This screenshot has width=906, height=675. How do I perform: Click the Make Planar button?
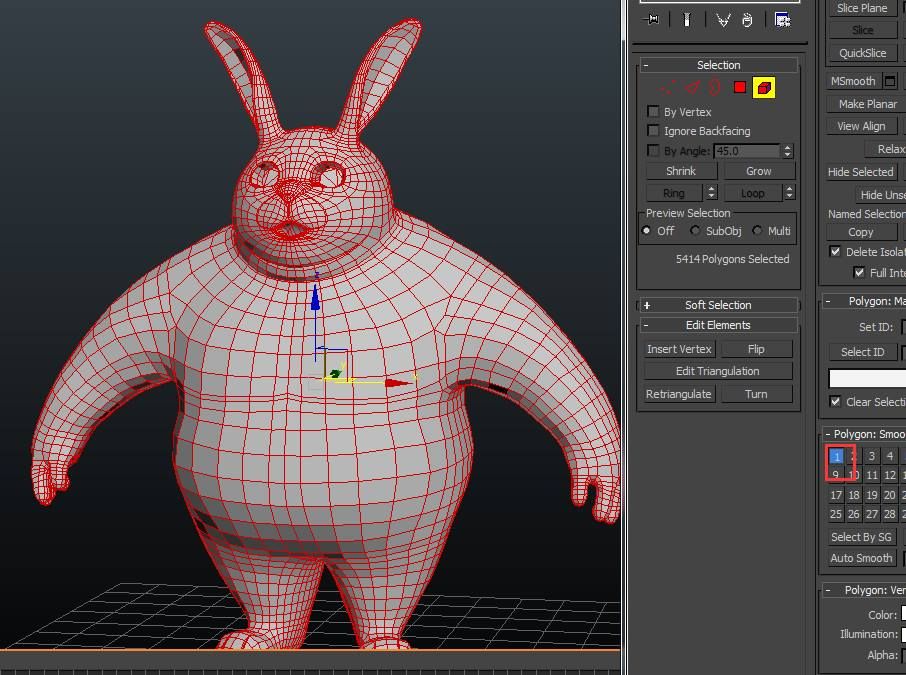pyautogui.click(x=867, y=104)
